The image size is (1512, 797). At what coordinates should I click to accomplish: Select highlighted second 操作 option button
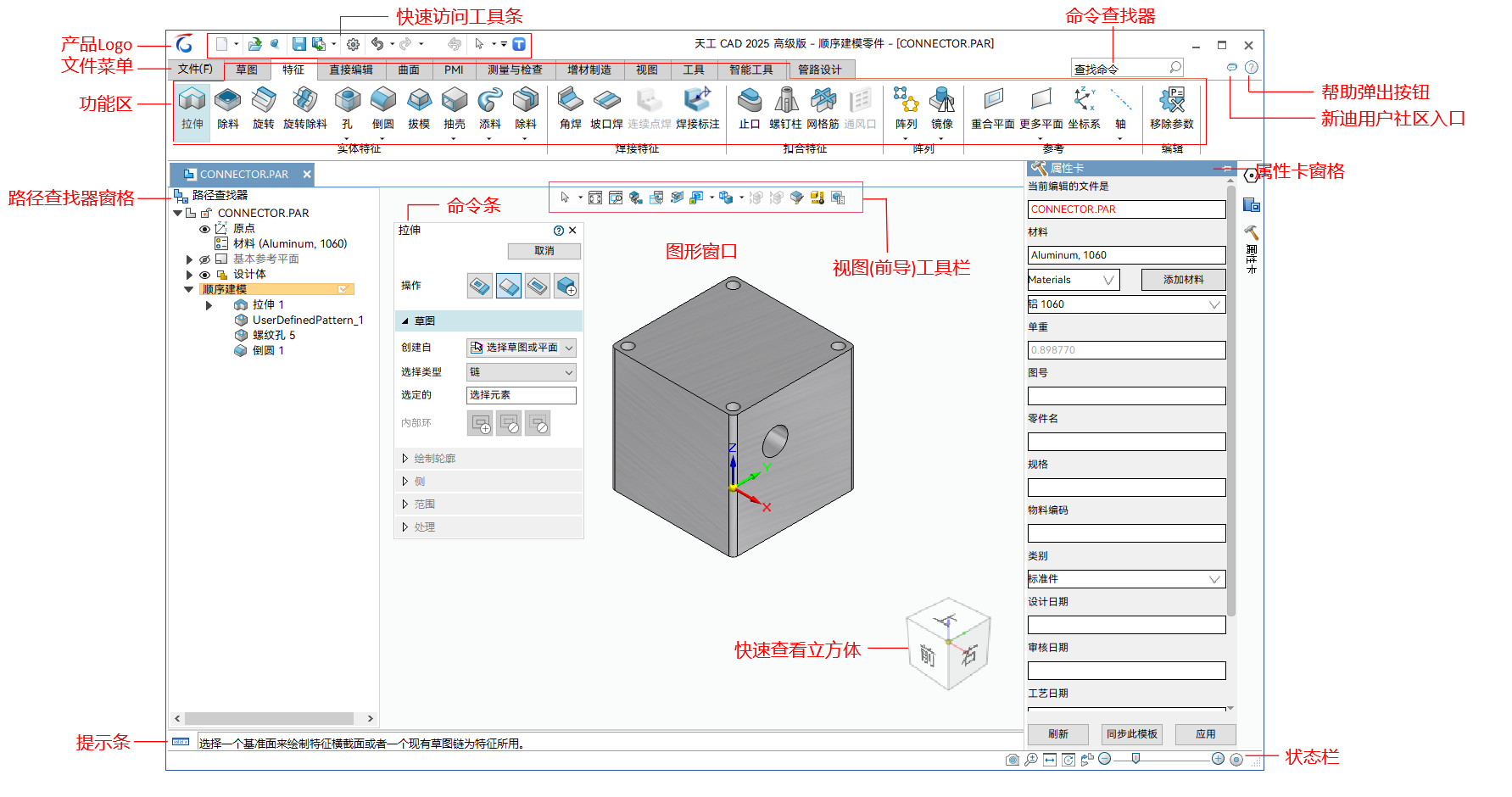(509, 286)
